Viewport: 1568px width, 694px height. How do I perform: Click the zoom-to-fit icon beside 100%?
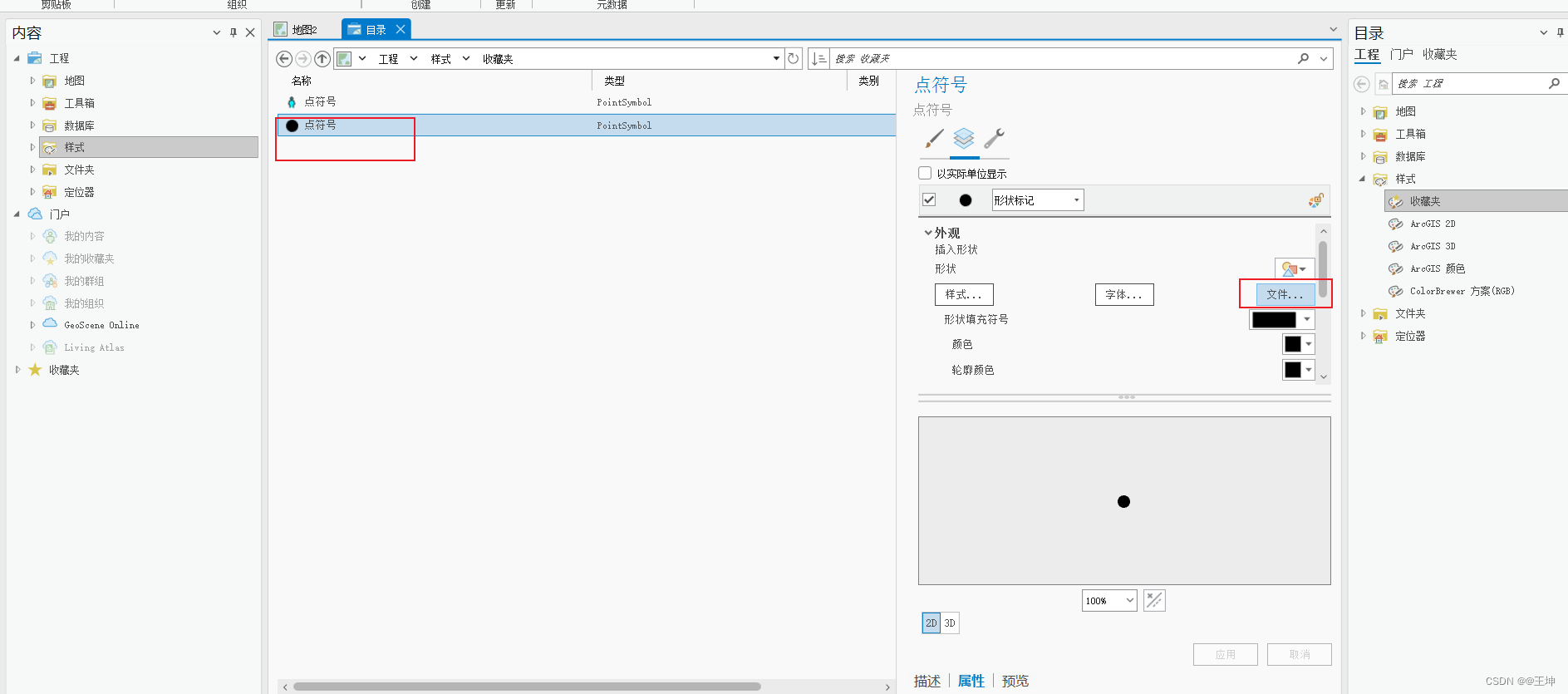pos(1154,600)
